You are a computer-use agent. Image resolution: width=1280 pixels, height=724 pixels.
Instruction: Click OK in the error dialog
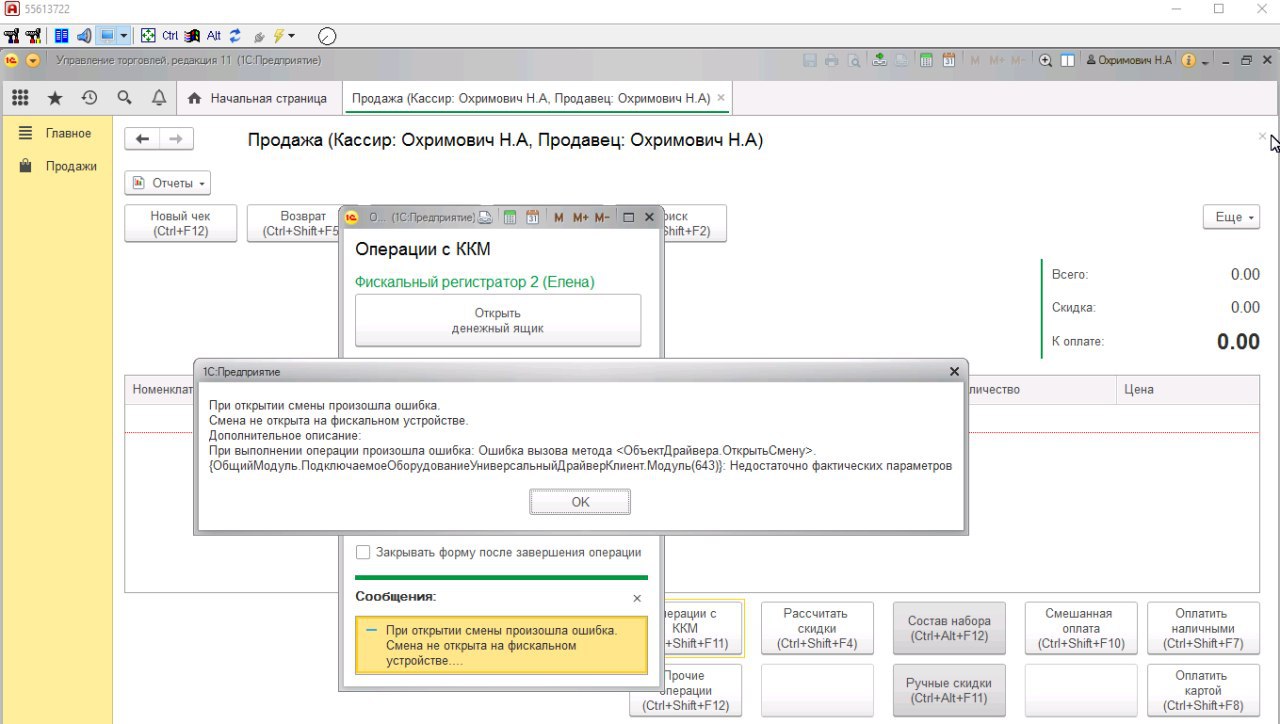pyautogui.click(x=580, y=502)
